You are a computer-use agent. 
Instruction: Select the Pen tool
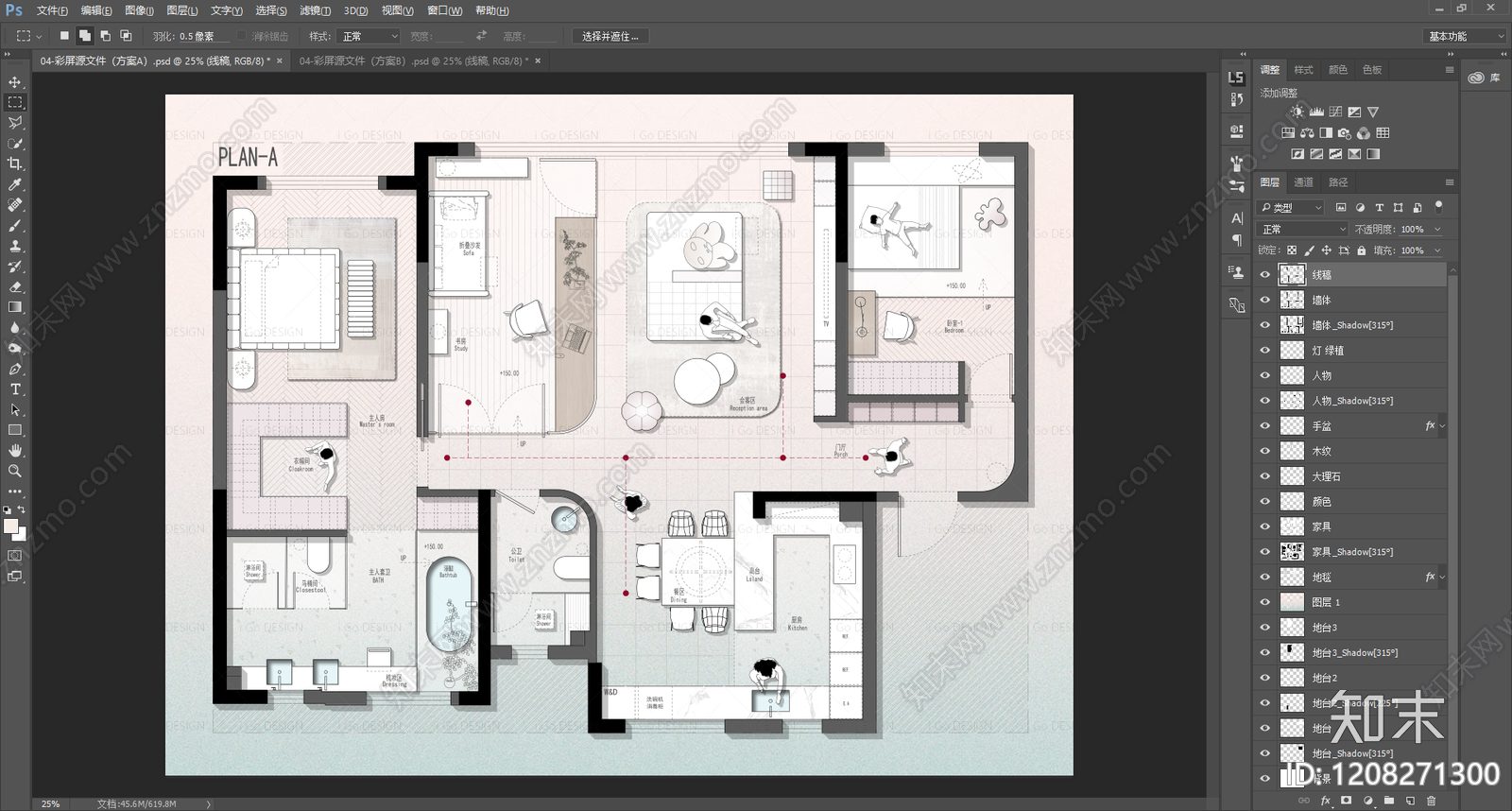[x=15, y=369]
